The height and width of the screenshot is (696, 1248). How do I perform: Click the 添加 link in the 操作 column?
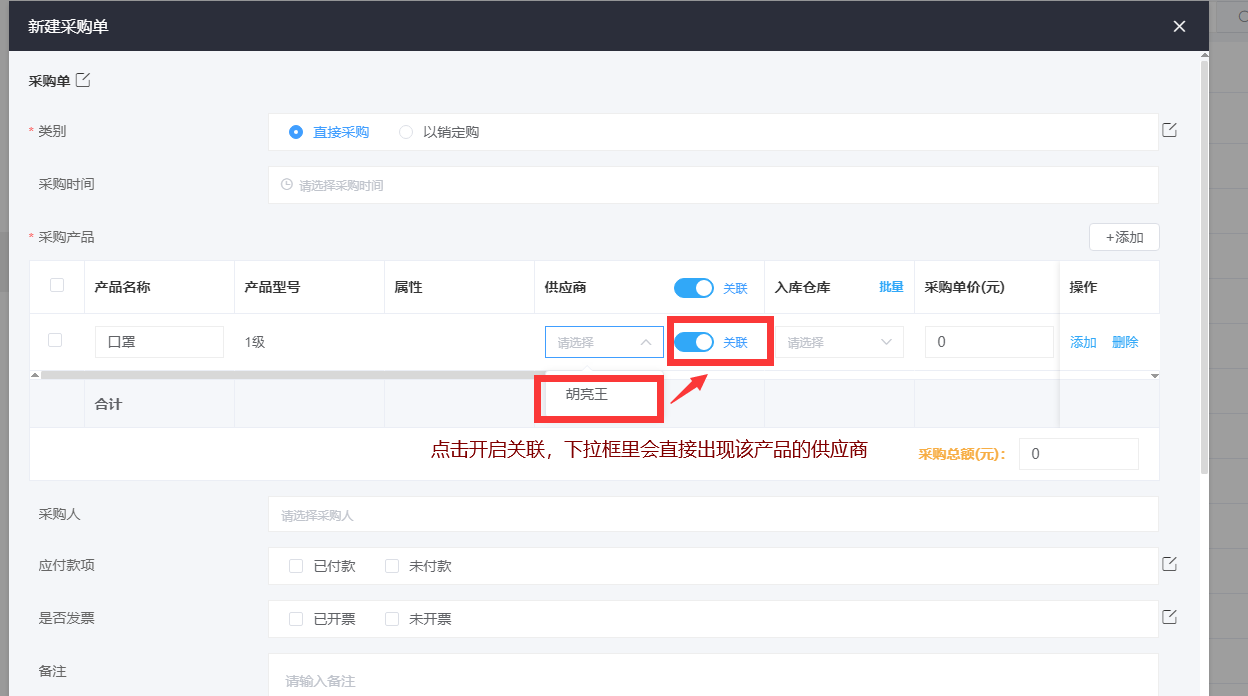(1083, 342)
